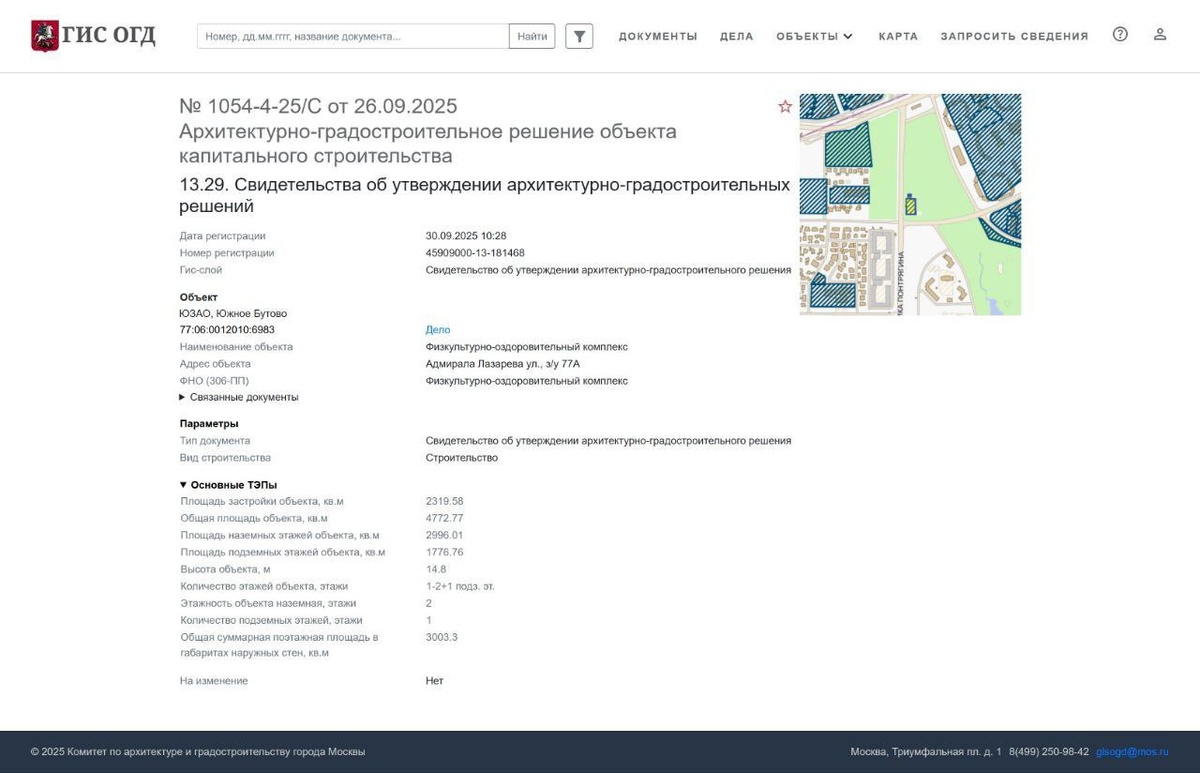Go to the Карта menu item

click(898, 36)
